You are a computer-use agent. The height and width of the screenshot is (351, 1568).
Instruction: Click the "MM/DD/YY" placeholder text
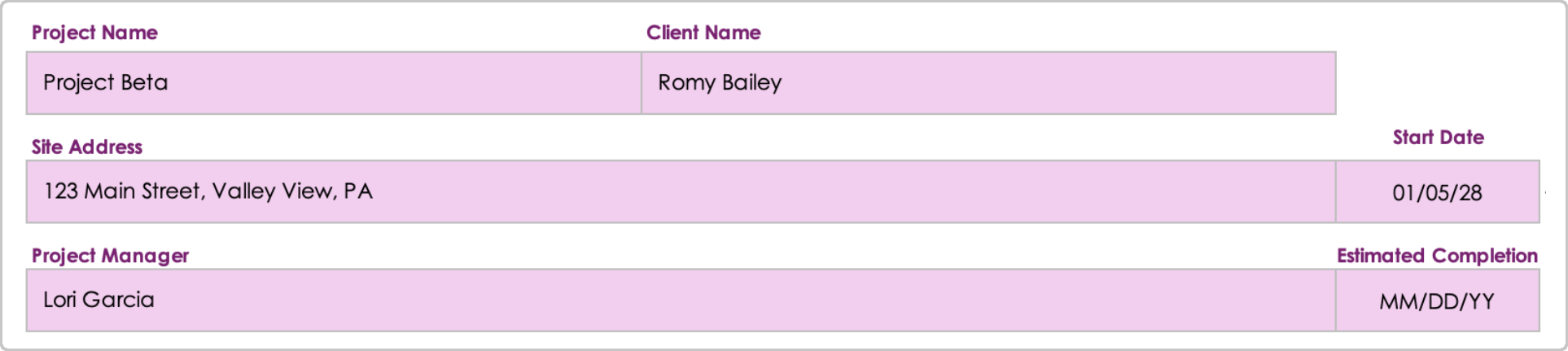pyautogui.click(x=1437, y=302)
